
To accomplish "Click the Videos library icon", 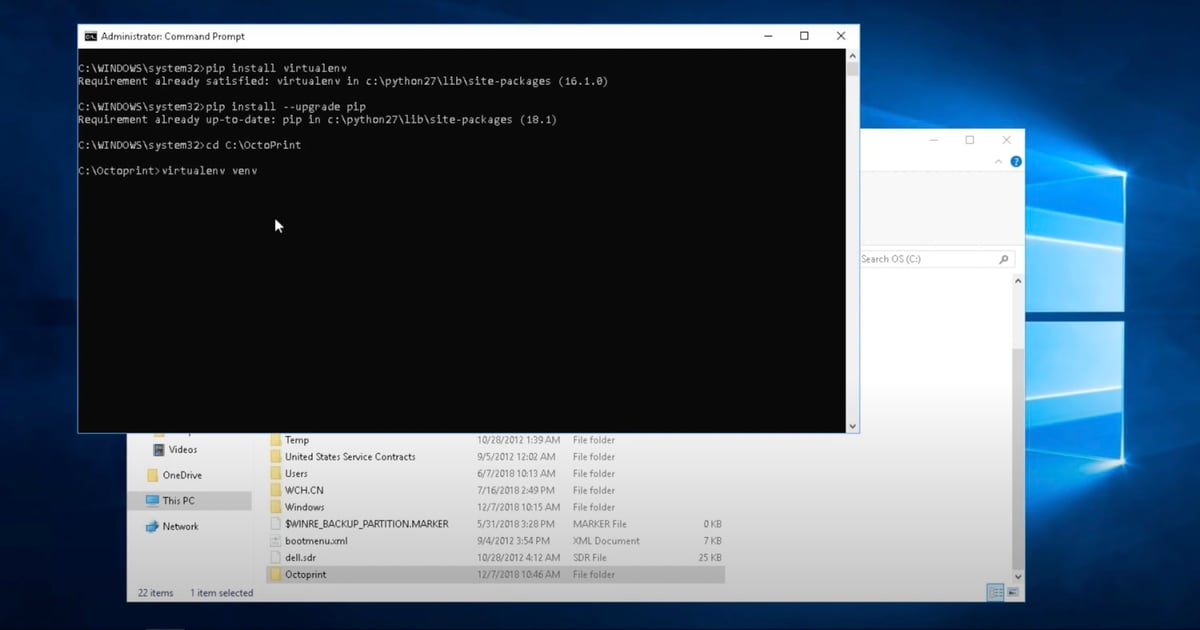I will tap(158, 450).
